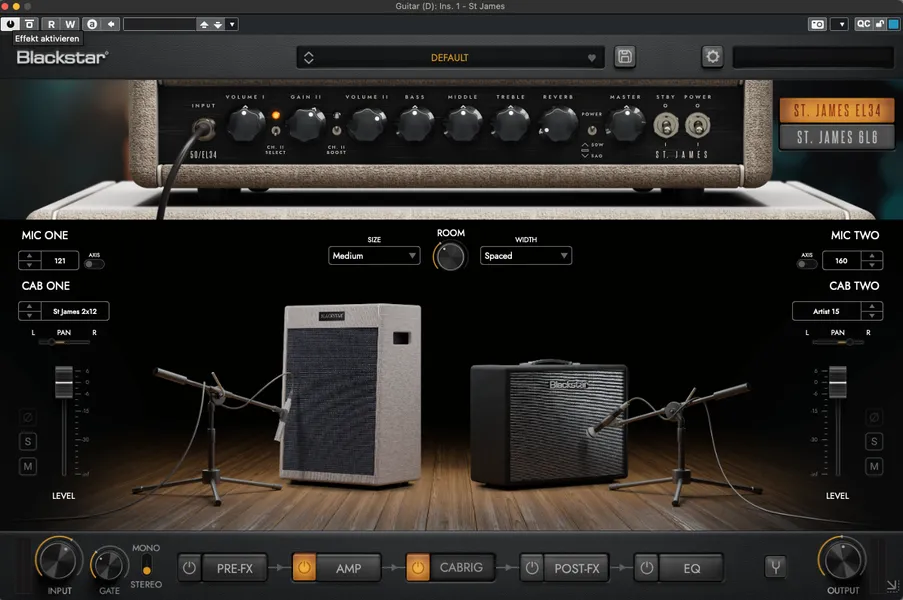This screenshot has width=903, height=600.
Task: Open plugin settings via the gear icon
Action: tap(712, 57)
